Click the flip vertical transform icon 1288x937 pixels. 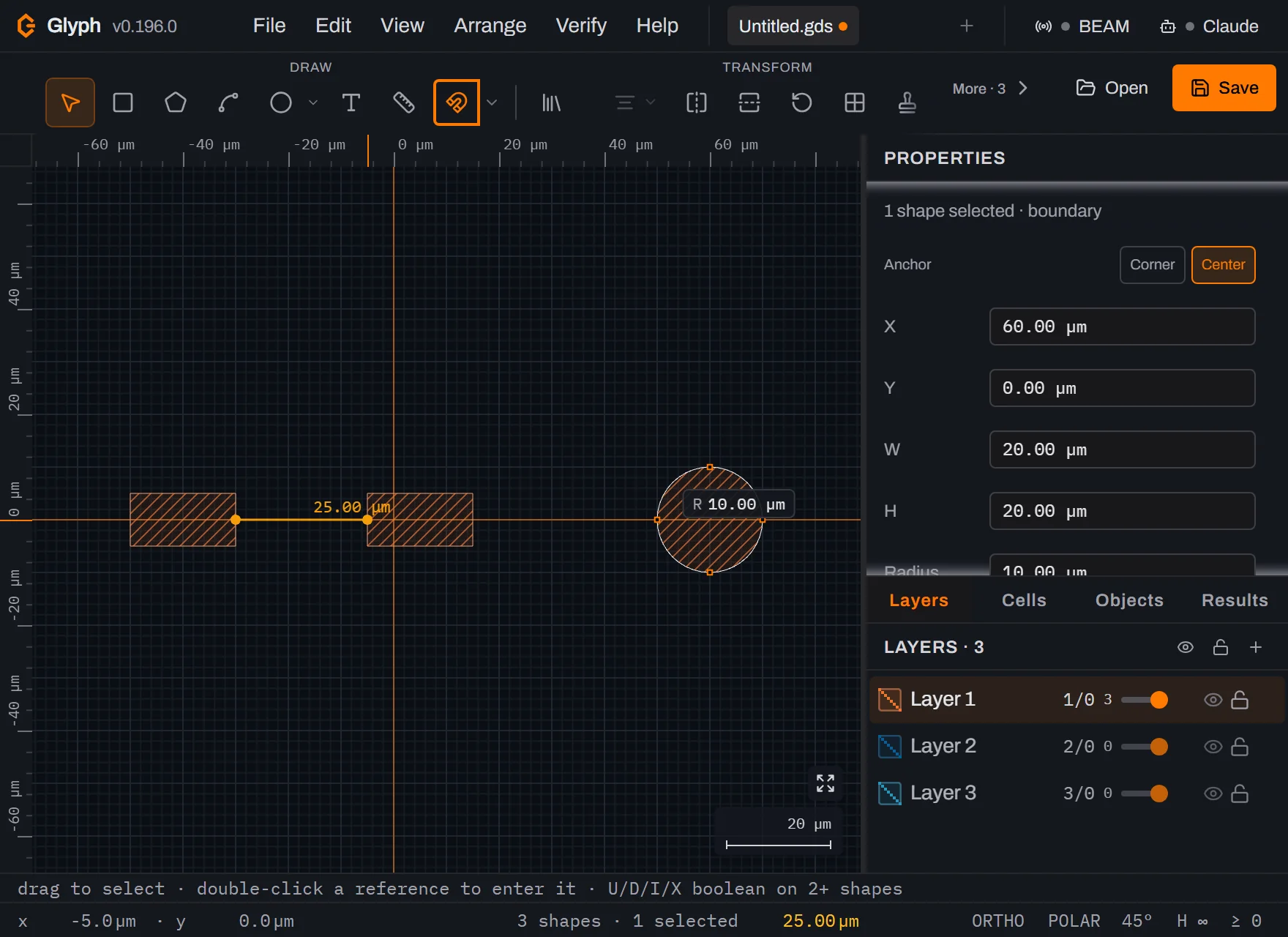point(749,102)
